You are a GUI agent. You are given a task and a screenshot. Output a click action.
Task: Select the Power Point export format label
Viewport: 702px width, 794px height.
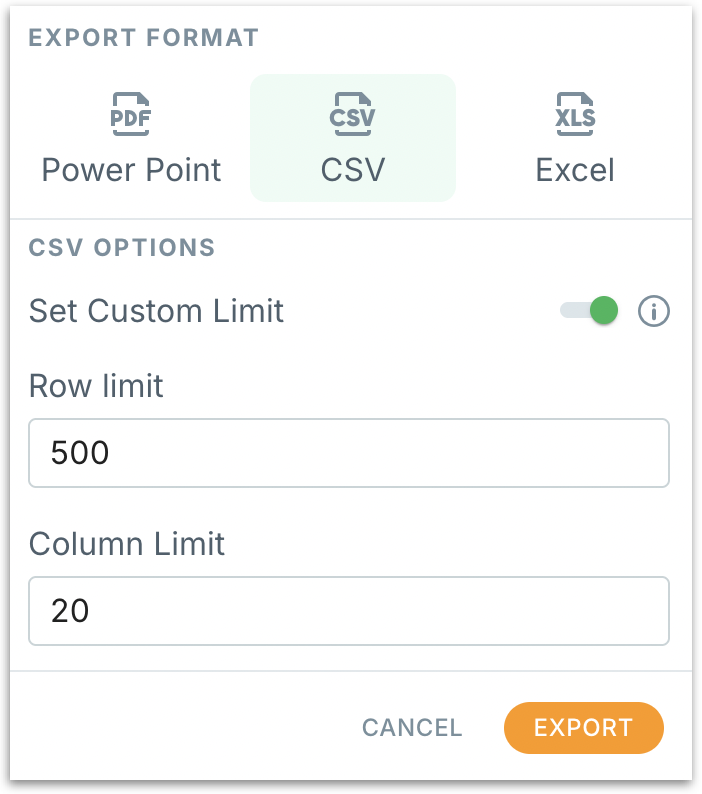click(x=131, y=169)
